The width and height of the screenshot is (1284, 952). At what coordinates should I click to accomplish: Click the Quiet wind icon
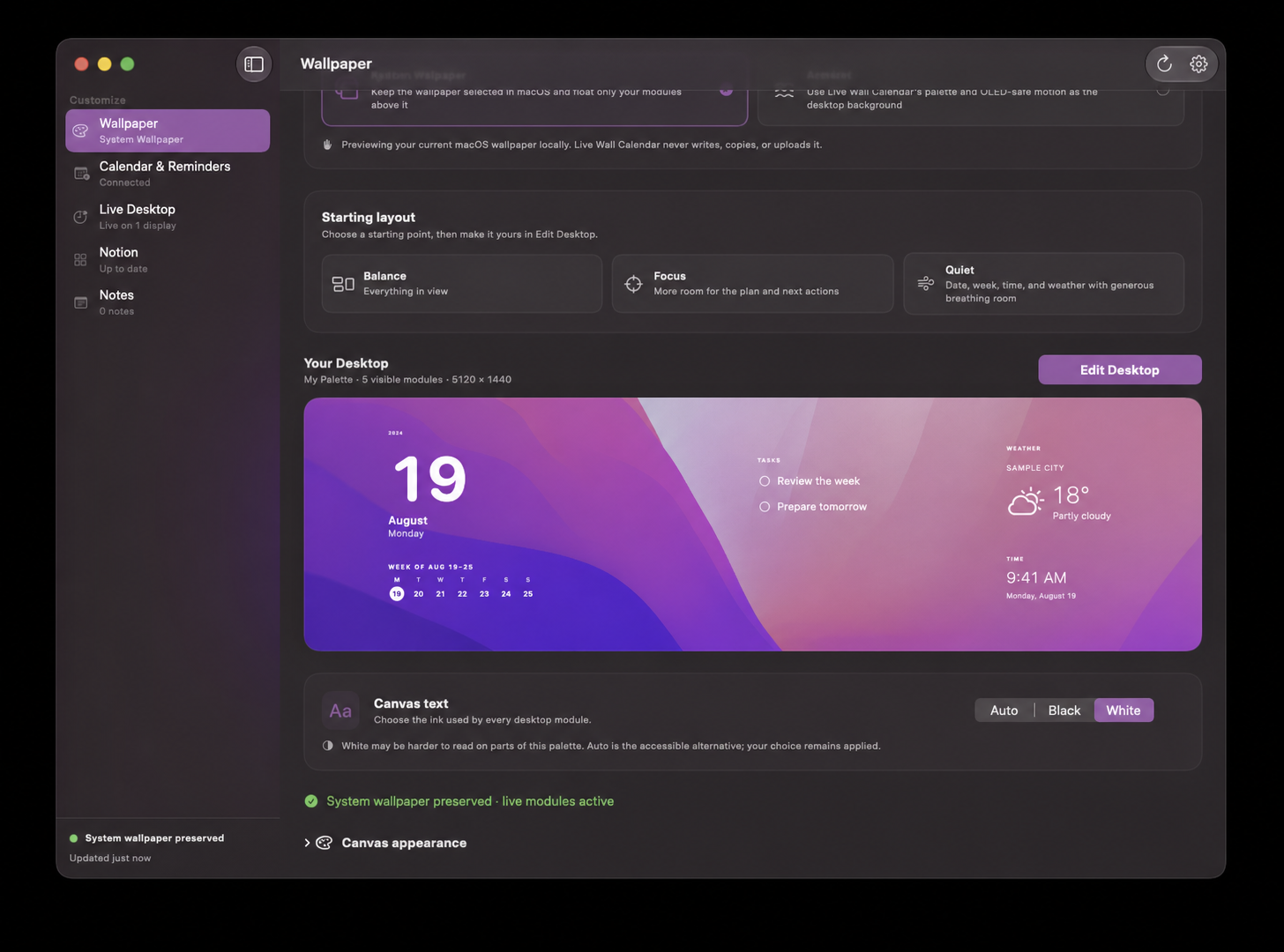pyautogui.click(x=925, y=284)
